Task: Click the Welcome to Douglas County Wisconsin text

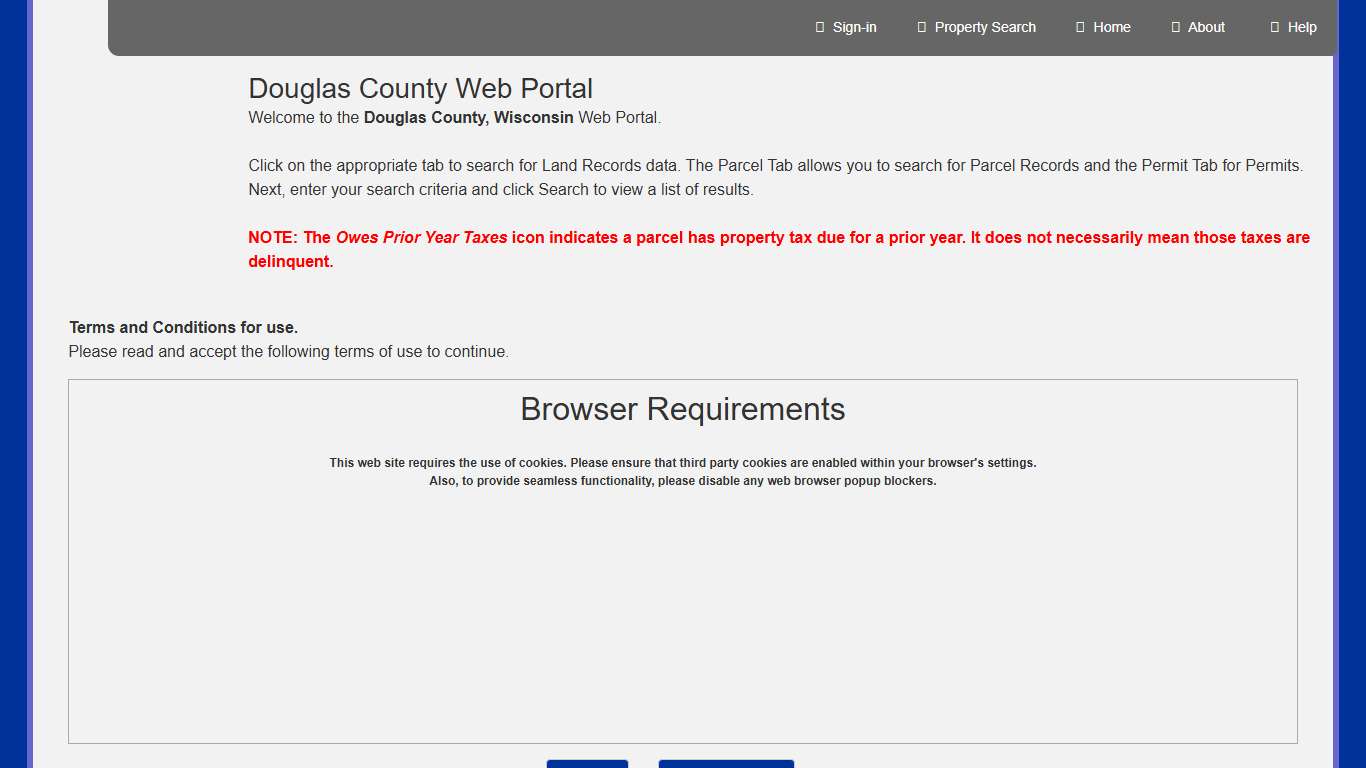Action: [x=454, y=117]
